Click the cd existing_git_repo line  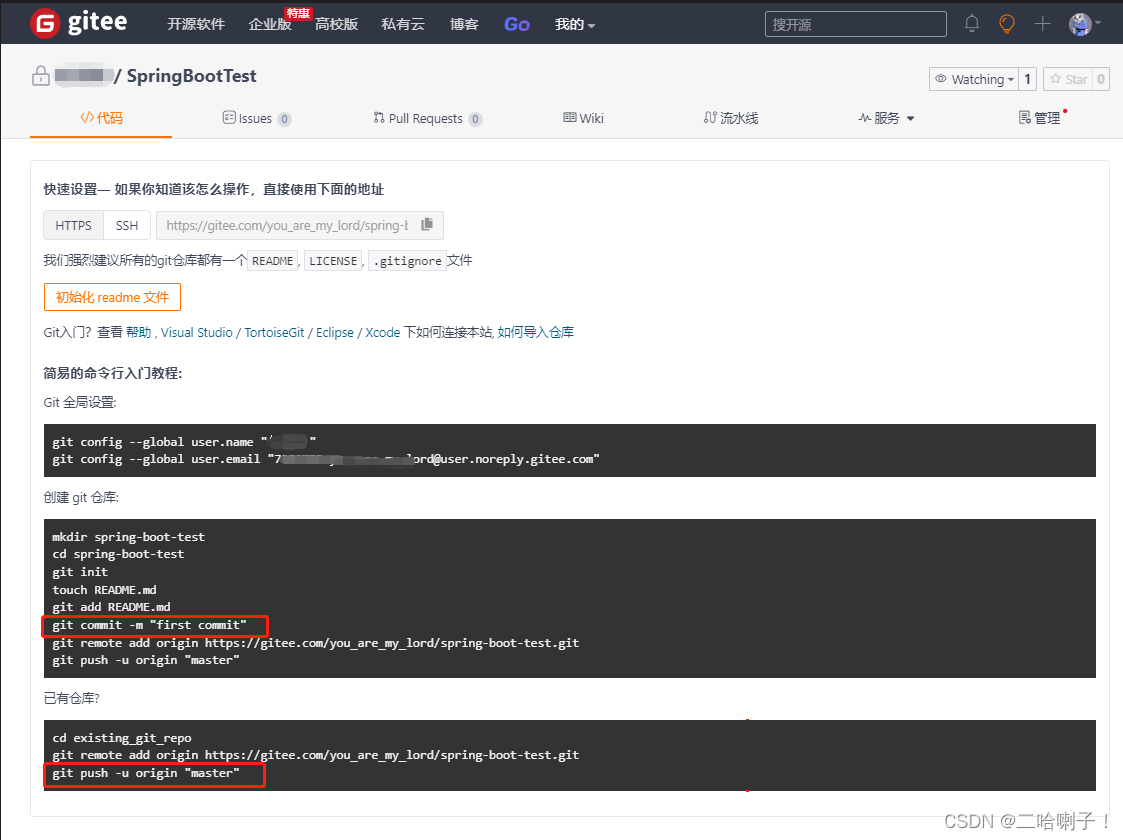click(122, 738)
